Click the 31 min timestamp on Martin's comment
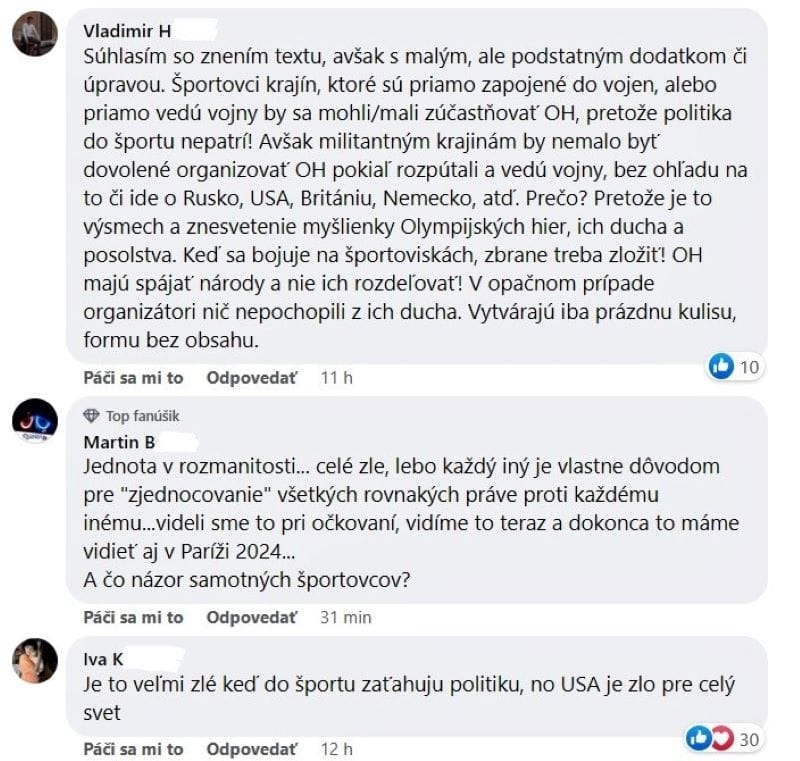This screenshot has width=800, height=761. point(345,617)
